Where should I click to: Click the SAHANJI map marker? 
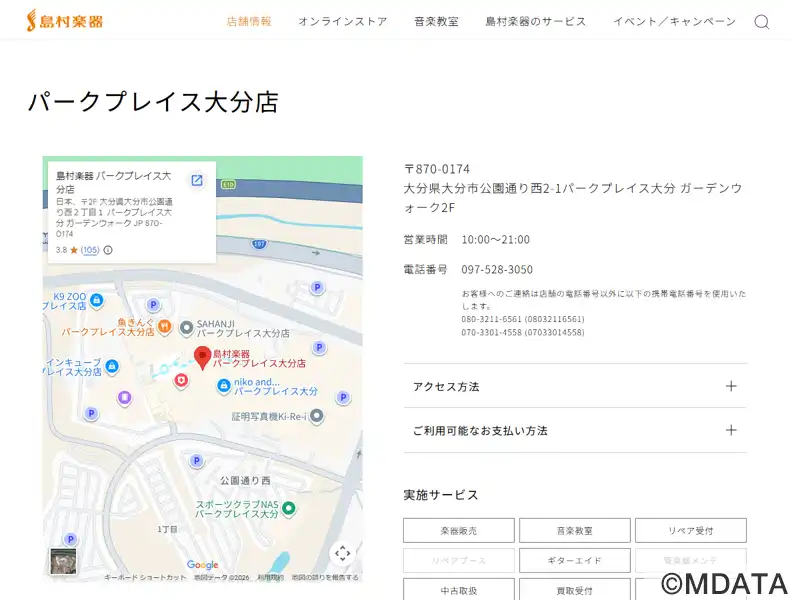pyautogui.click(x=187, y=328)
